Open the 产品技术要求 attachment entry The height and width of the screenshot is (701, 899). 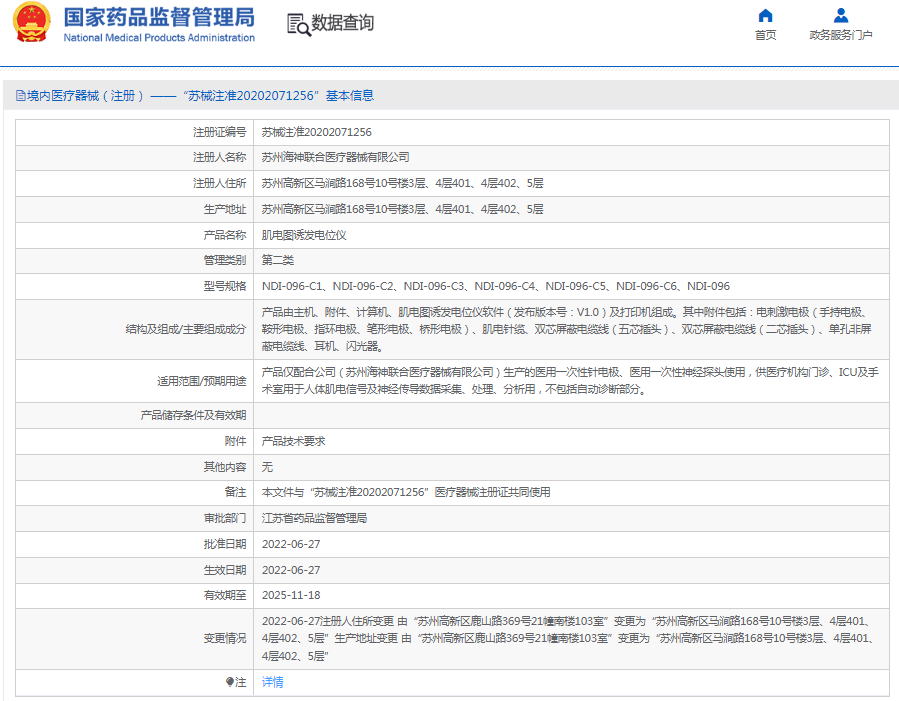pos(293,441)
